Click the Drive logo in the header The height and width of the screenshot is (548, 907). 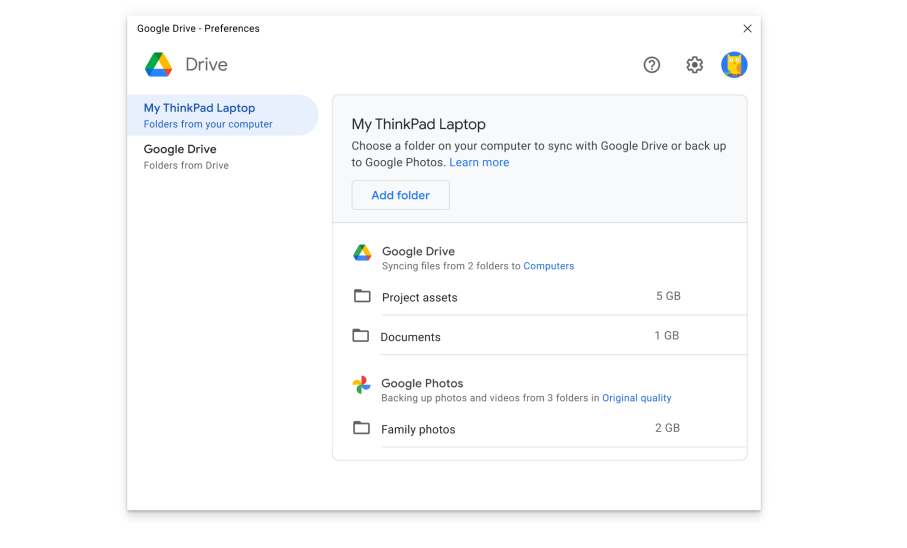click(x=159, y=65)
